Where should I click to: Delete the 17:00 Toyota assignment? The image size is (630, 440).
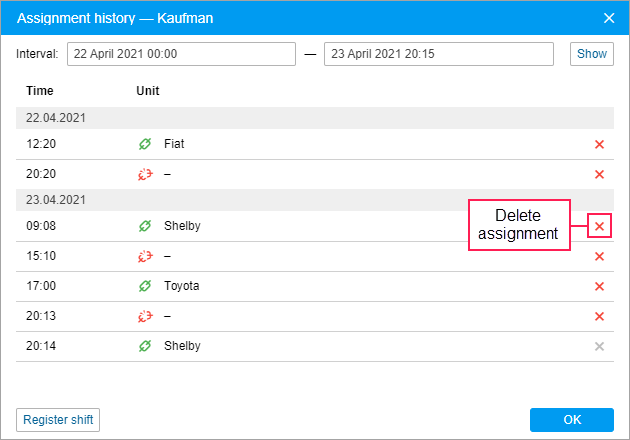(599, 286)
